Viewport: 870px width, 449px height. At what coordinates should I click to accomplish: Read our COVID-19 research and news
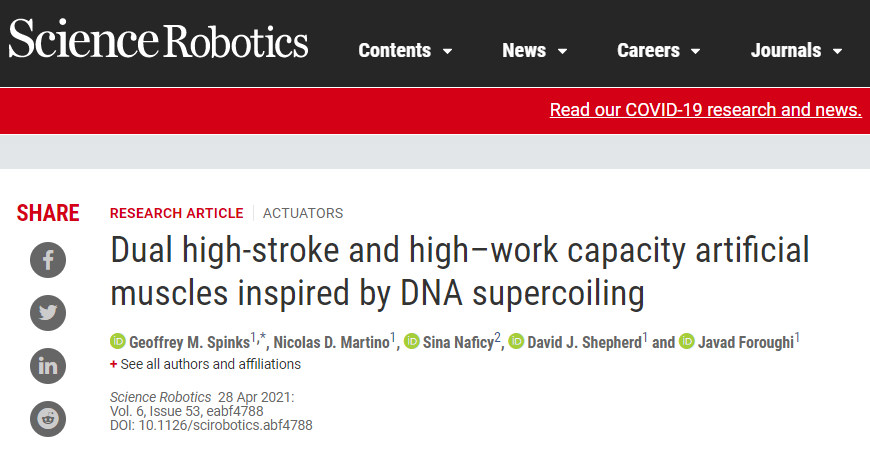pyautogui.click(x=705, y=110)
